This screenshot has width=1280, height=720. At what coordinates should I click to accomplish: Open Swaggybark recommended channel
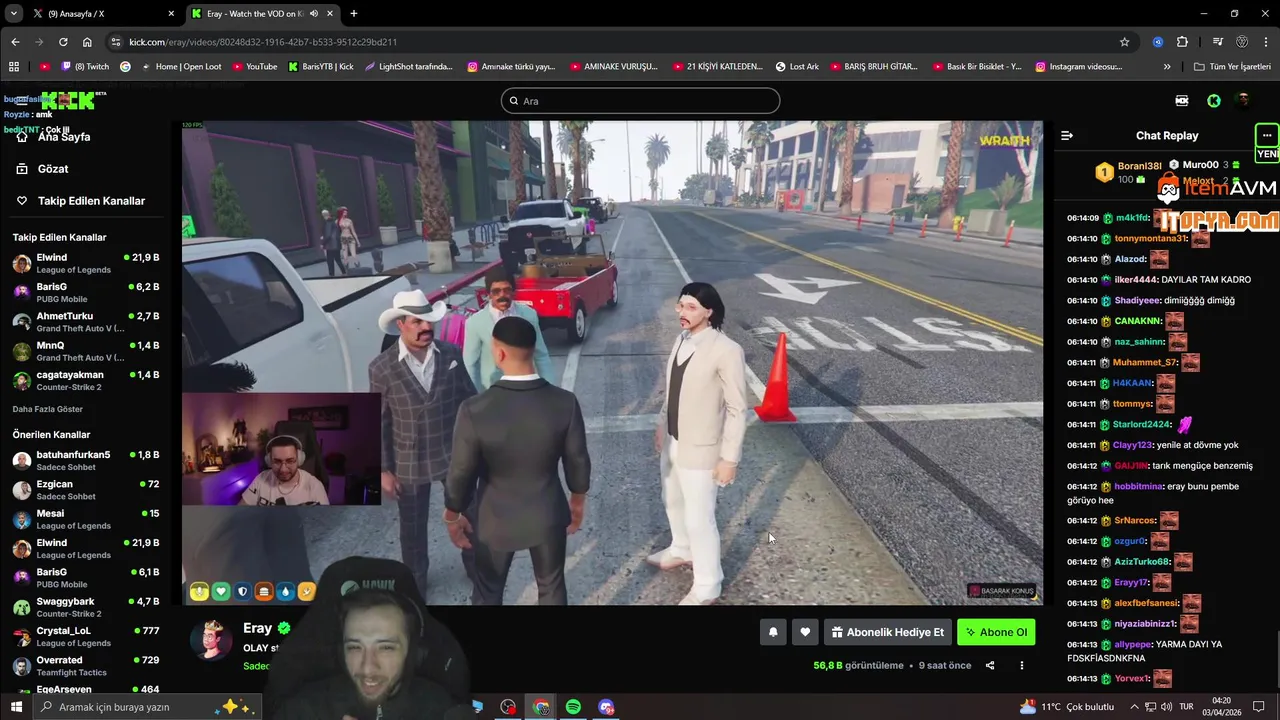coord(88,608)
